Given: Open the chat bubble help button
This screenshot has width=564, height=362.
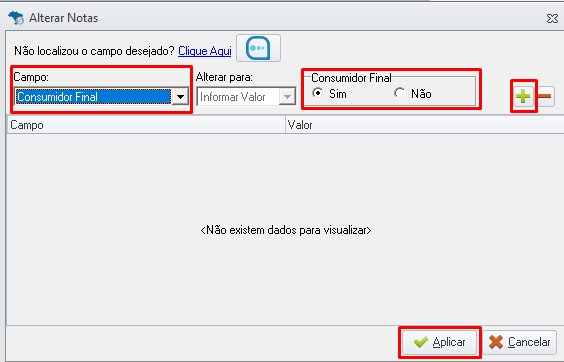Looking at the screenshot, I should click(258, 48).
